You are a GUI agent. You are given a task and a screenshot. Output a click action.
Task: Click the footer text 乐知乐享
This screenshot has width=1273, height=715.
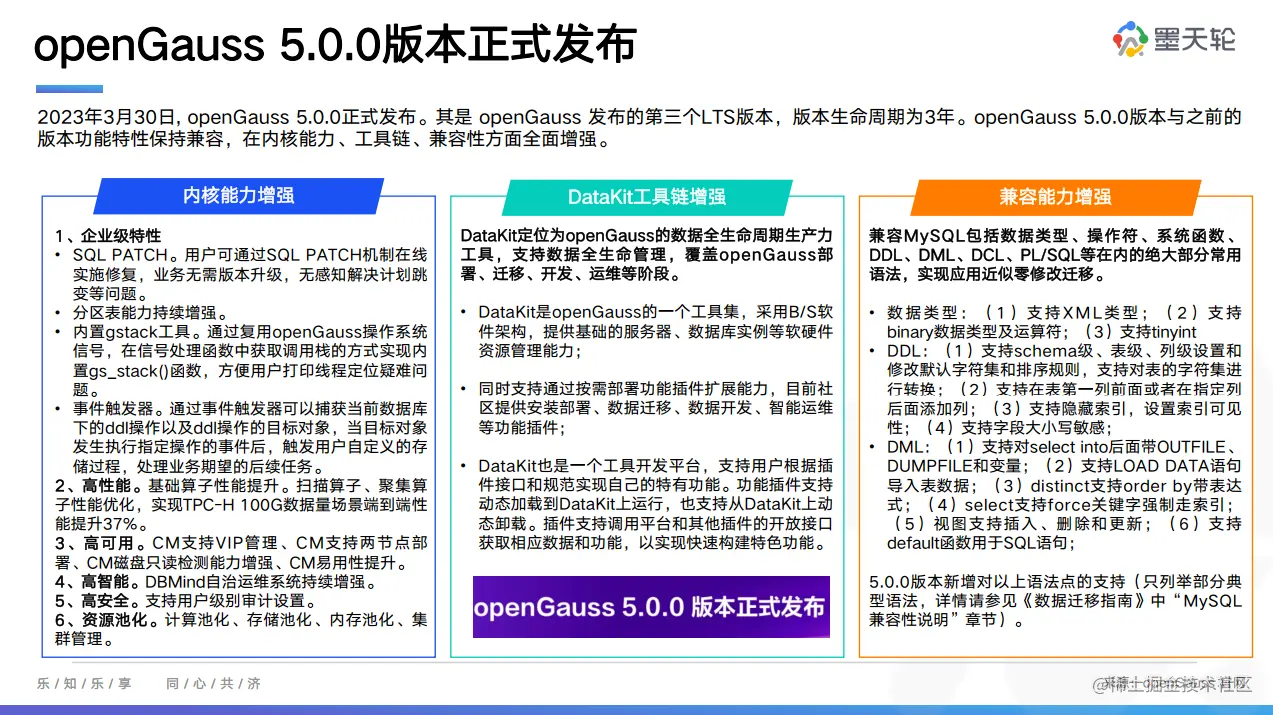pos(84,684)
